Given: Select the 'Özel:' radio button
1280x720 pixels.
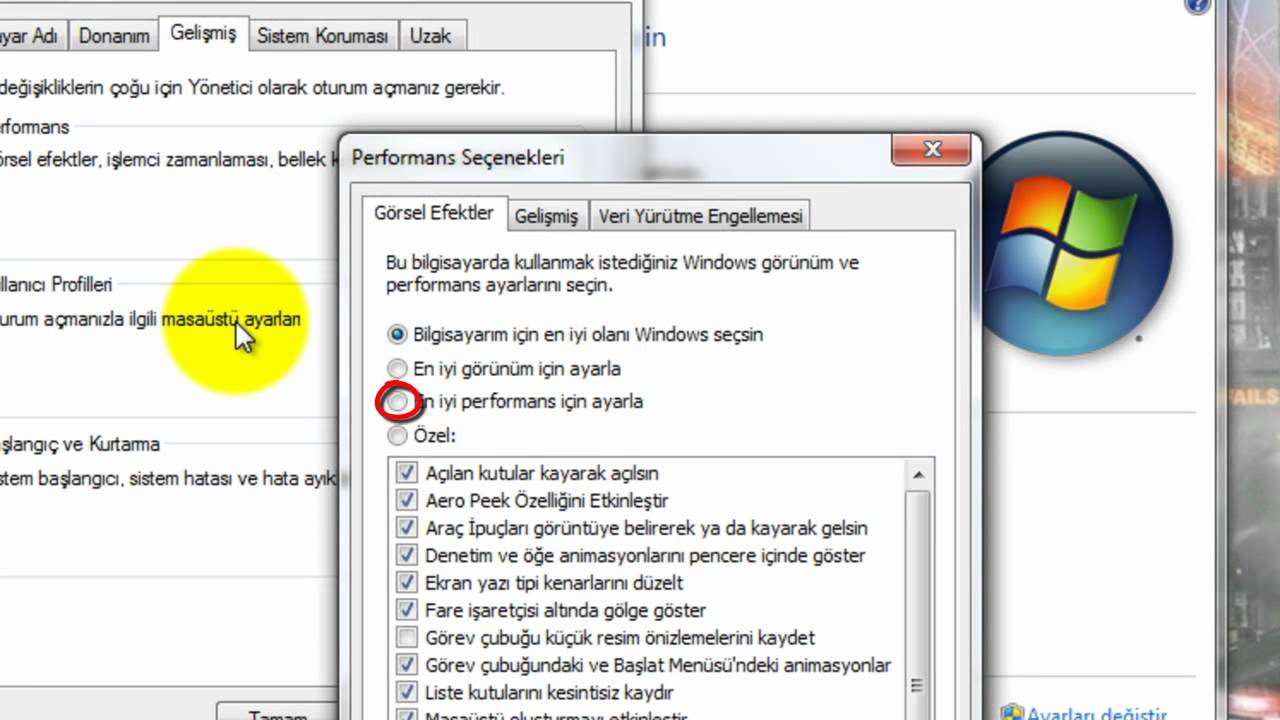Looking at the screenshot, I should click(x=398, y=436).
